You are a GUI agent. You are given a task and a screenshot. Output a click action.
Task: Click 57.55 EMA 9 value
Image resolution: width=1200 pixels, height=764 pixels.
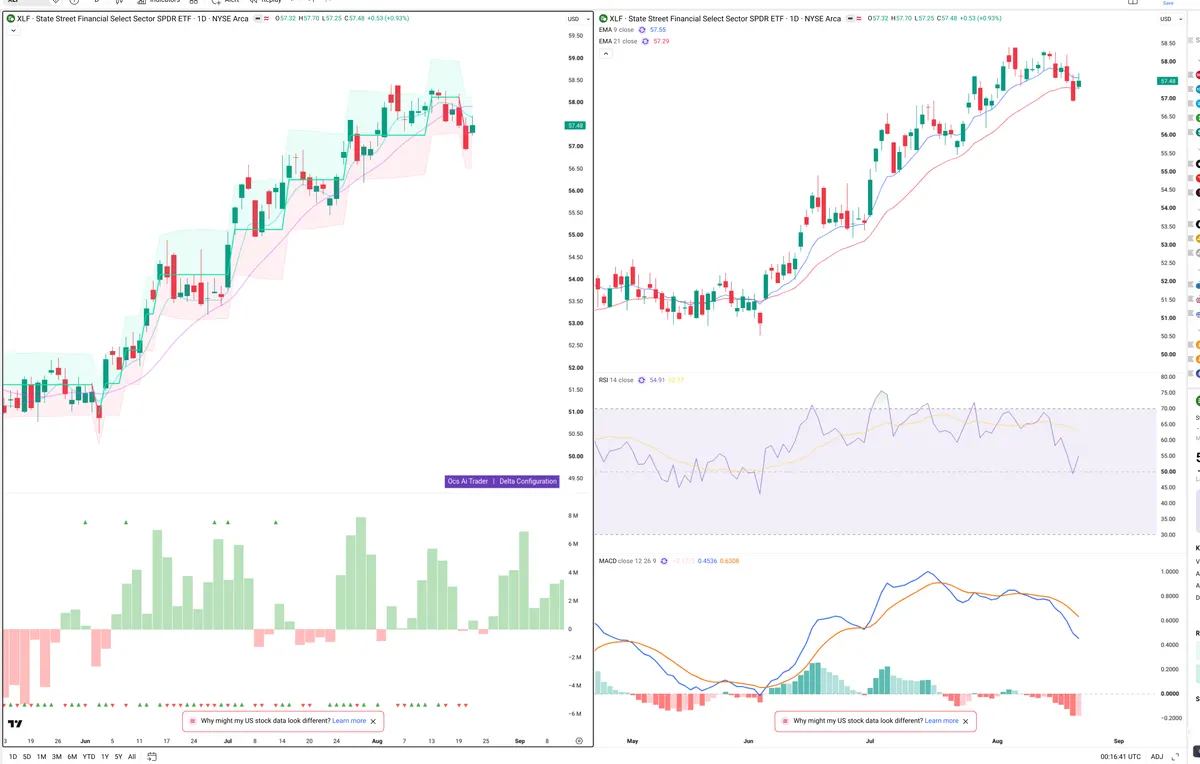coord(658,30)
